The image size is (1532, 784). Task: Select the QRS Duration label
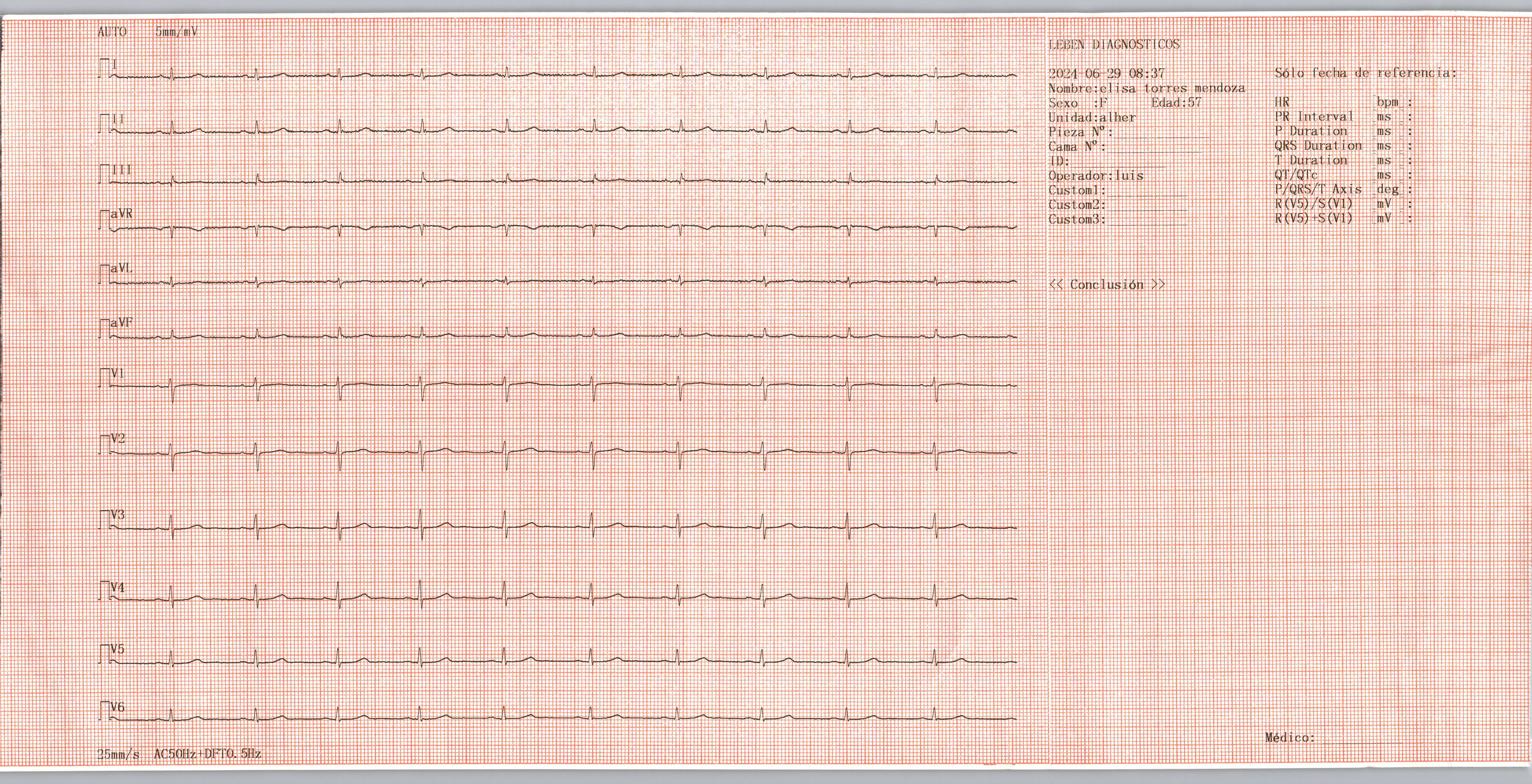1318,146
